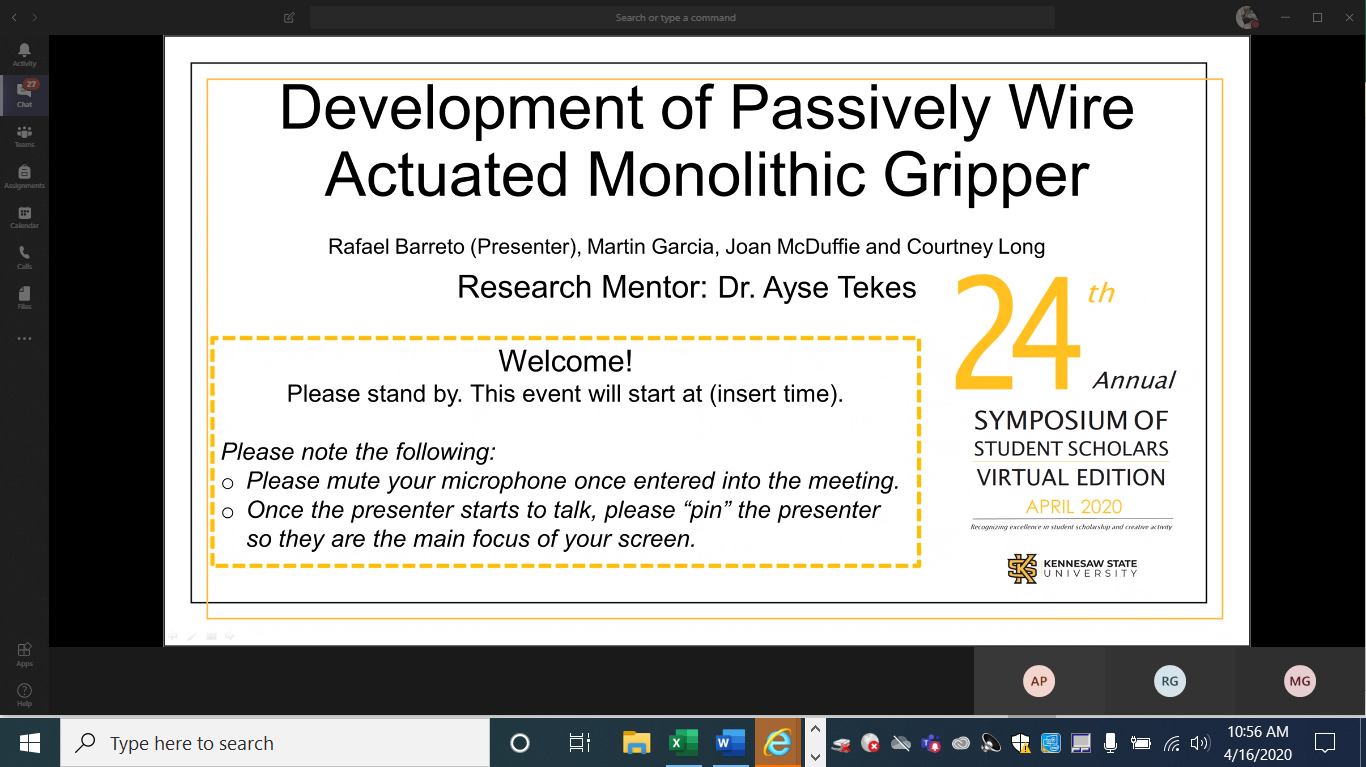Screen dimensions: 1366x767
Task: Open the Apps store in sidebar
Action: click(x=24, y=654)
